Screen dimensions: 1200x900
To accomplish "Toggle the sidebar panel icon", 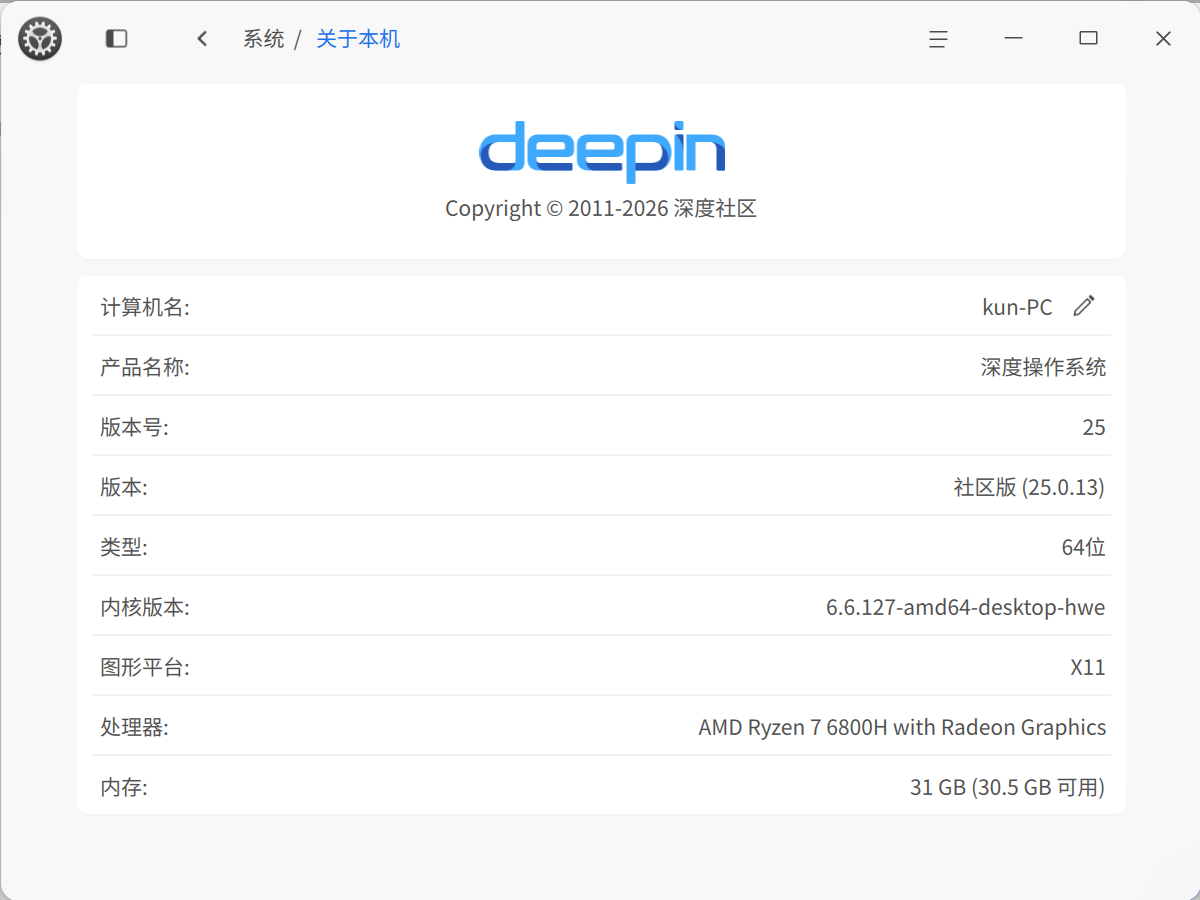I will [117, 39].
